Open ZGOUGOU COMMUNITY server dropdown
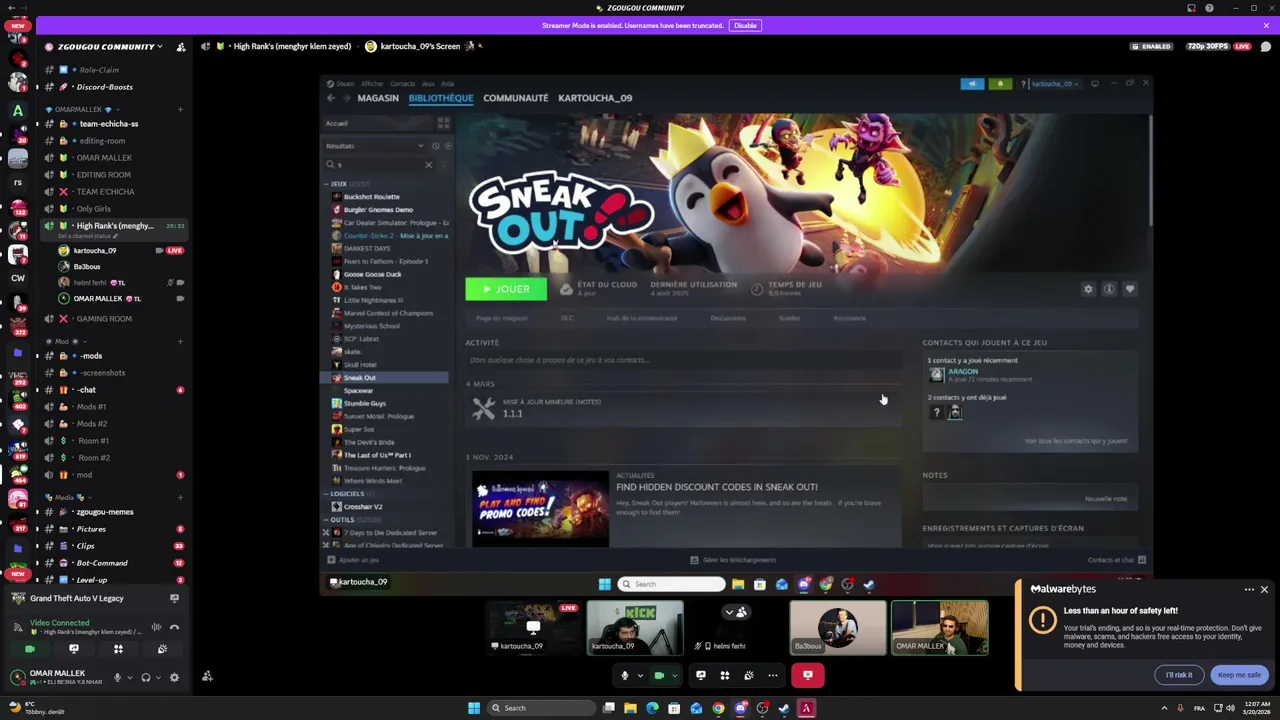This screenshot has height=720, width=1280. (x=110, y=46)
